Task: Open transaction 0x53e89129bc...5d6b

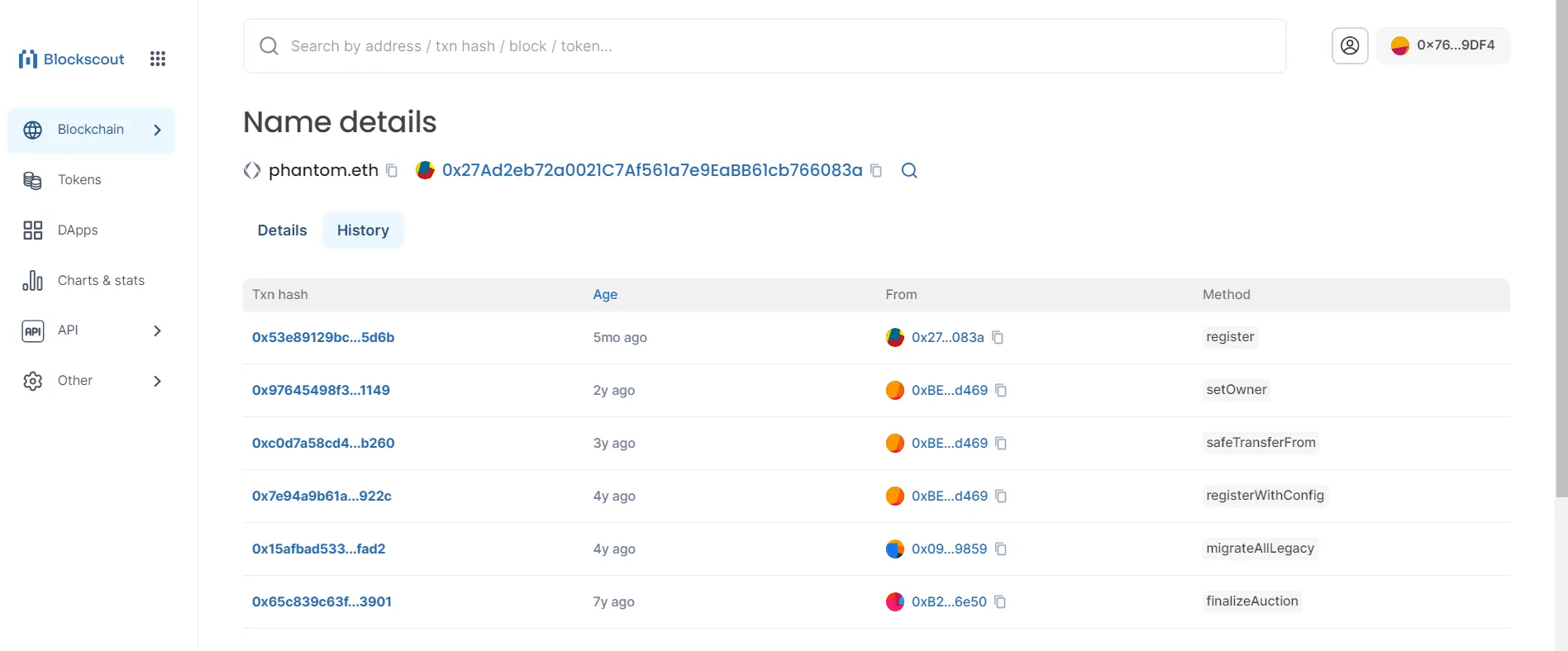Action: pos(323,337)
